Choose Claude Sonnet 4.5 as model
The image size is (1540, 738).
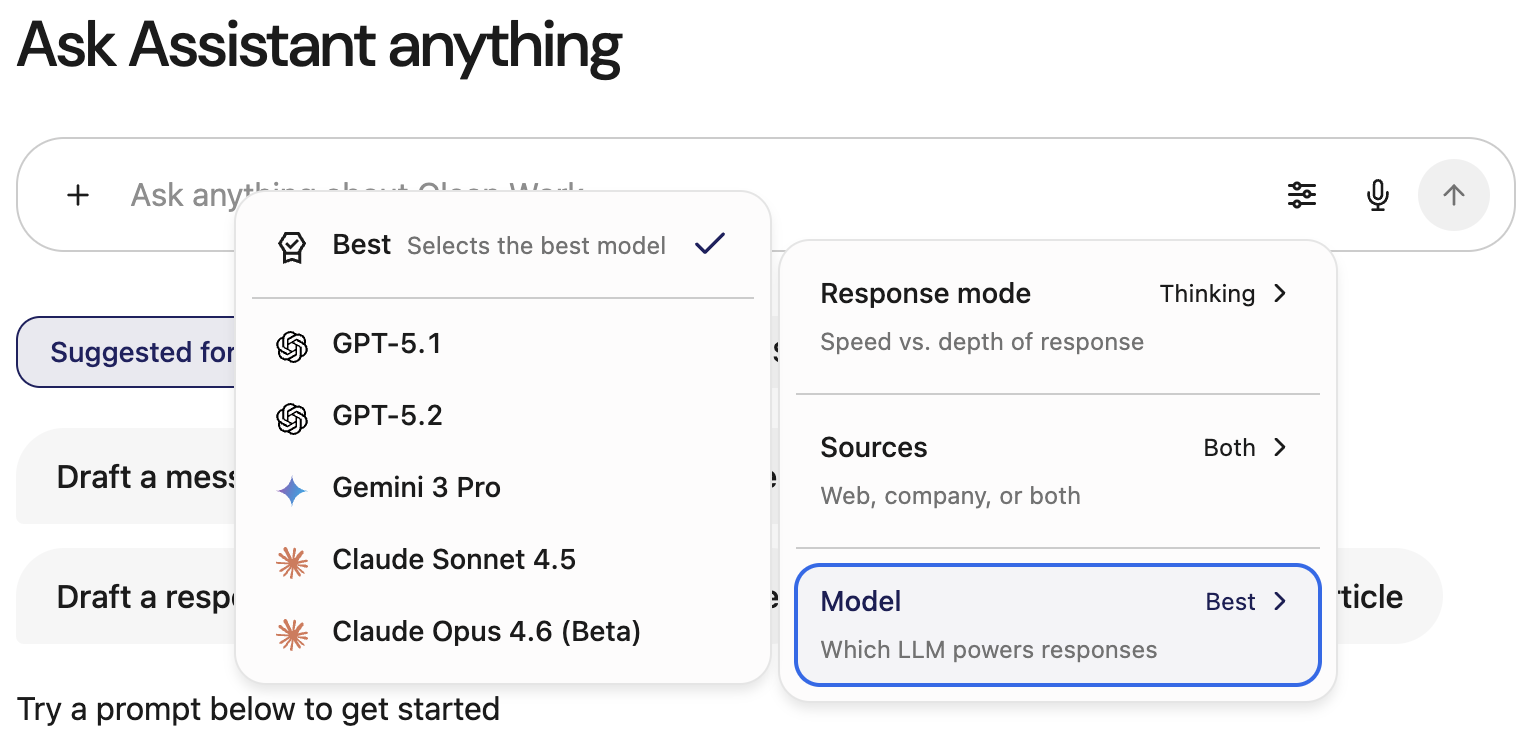click(x=454, y=560)
